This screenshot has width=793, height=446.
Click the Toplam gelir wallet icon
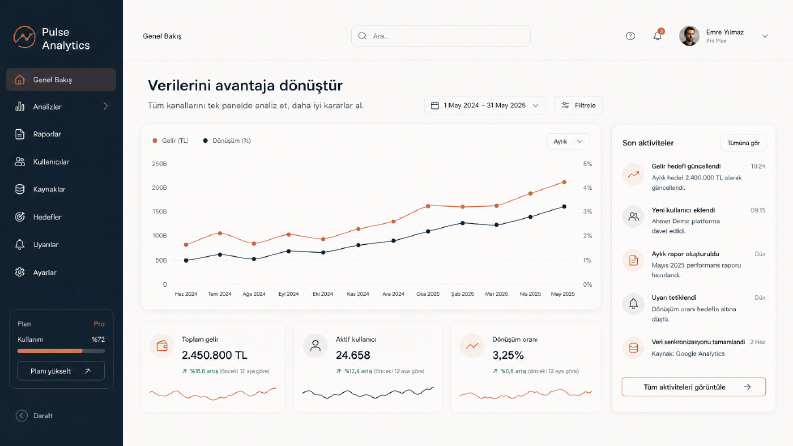pyautogui.click(x=162, y=346)
